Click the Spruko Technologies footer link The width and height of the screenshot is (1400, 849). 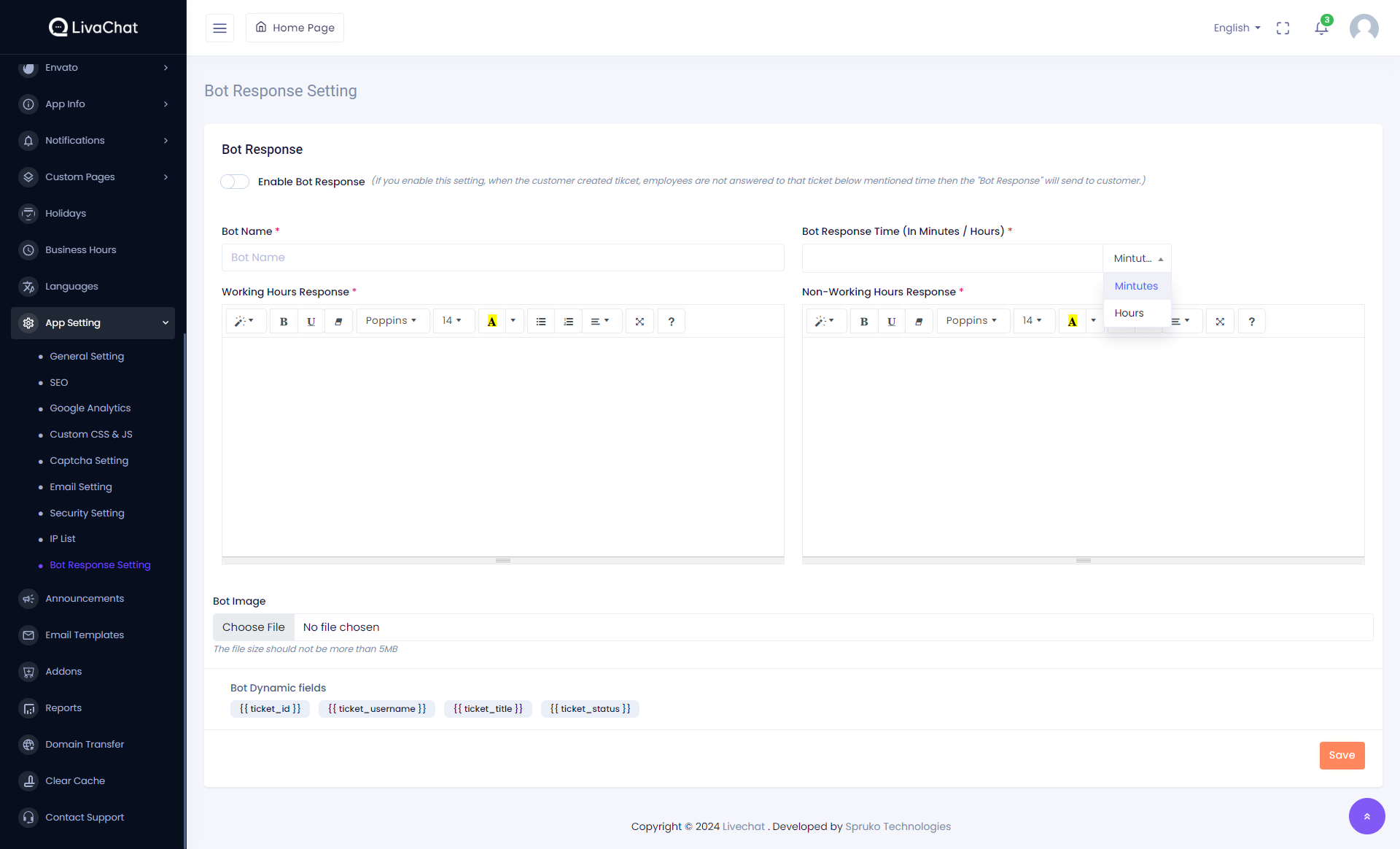[898, 826]
